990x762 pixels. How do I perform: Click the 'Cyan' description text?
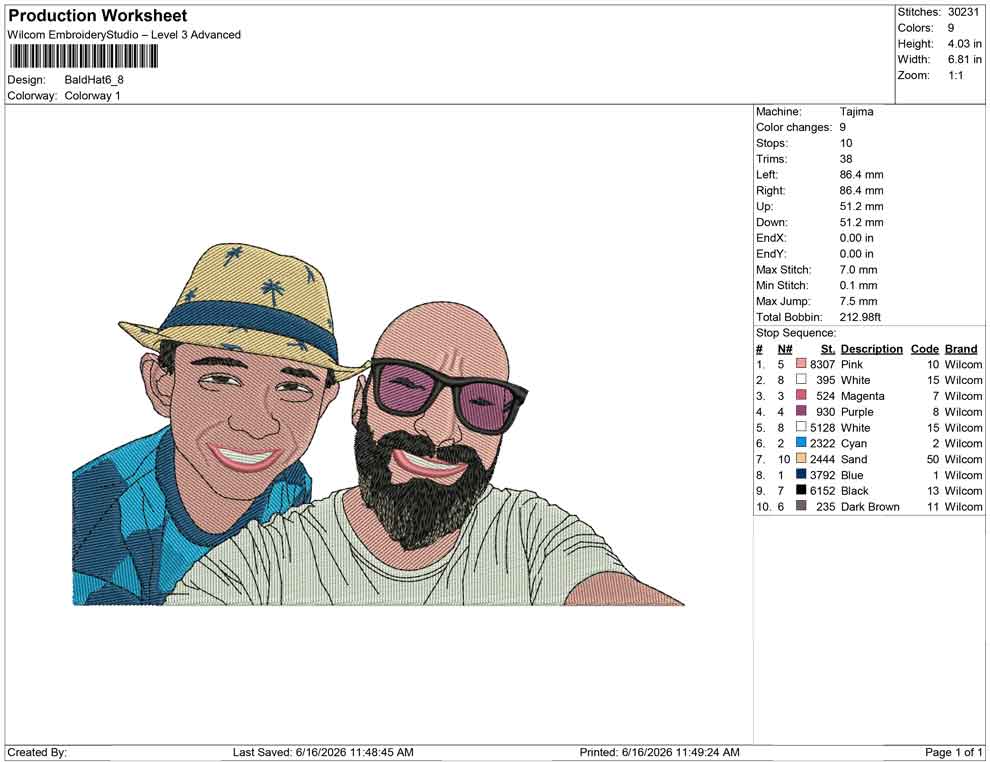click(x=854, y=443)
